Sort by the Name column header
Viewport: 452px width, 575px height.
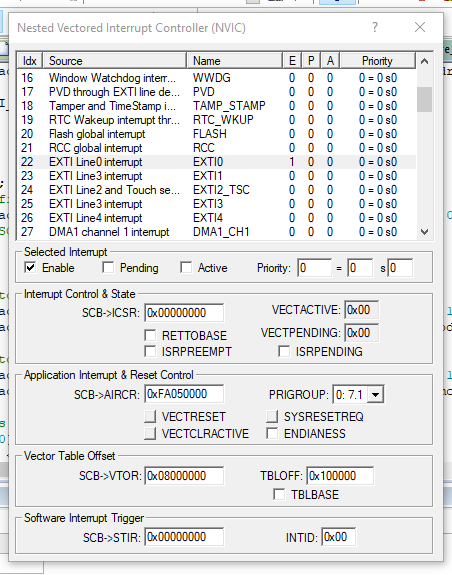click(x=235, y=61)
